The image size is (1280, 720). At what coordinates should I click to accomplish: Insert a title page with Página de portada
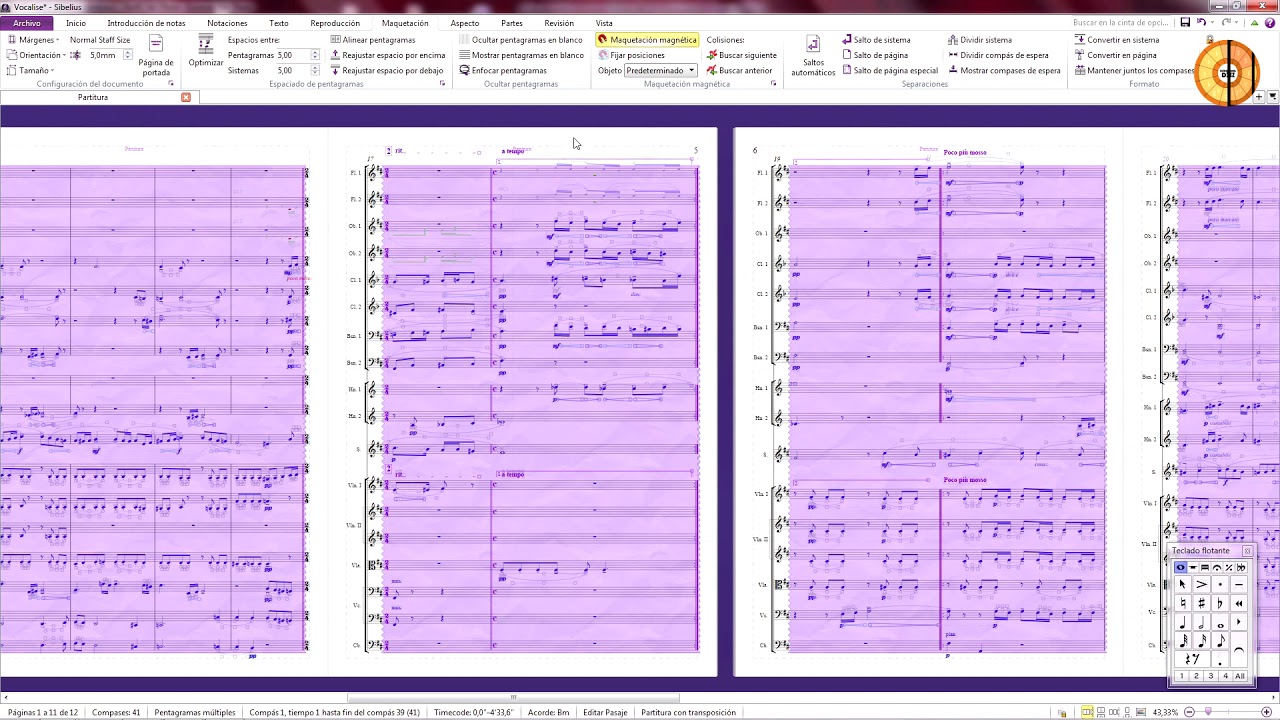pos(156,54)
